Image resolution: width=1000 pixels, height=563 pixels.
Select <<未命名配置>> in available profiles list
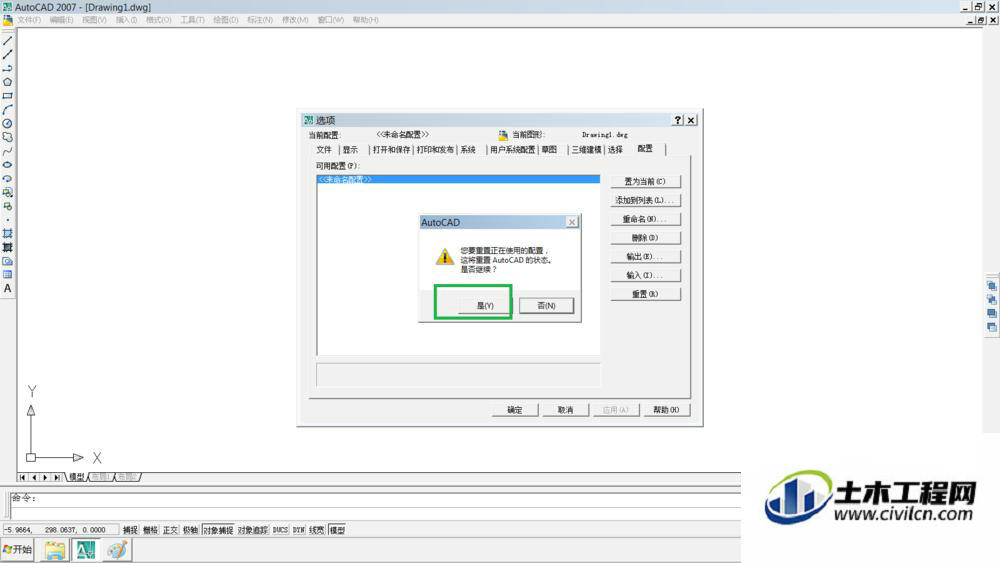pos(458,180)
